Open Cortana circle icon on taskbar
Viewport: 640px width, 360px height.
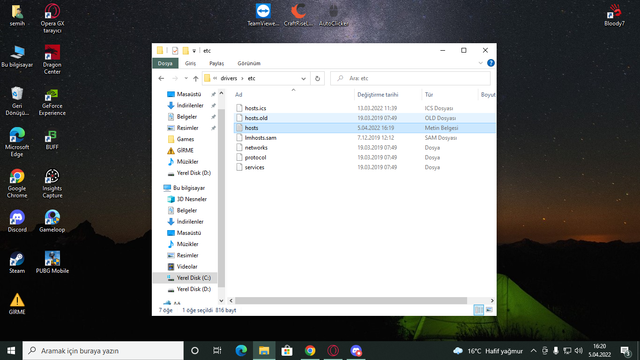coord(195,351)
